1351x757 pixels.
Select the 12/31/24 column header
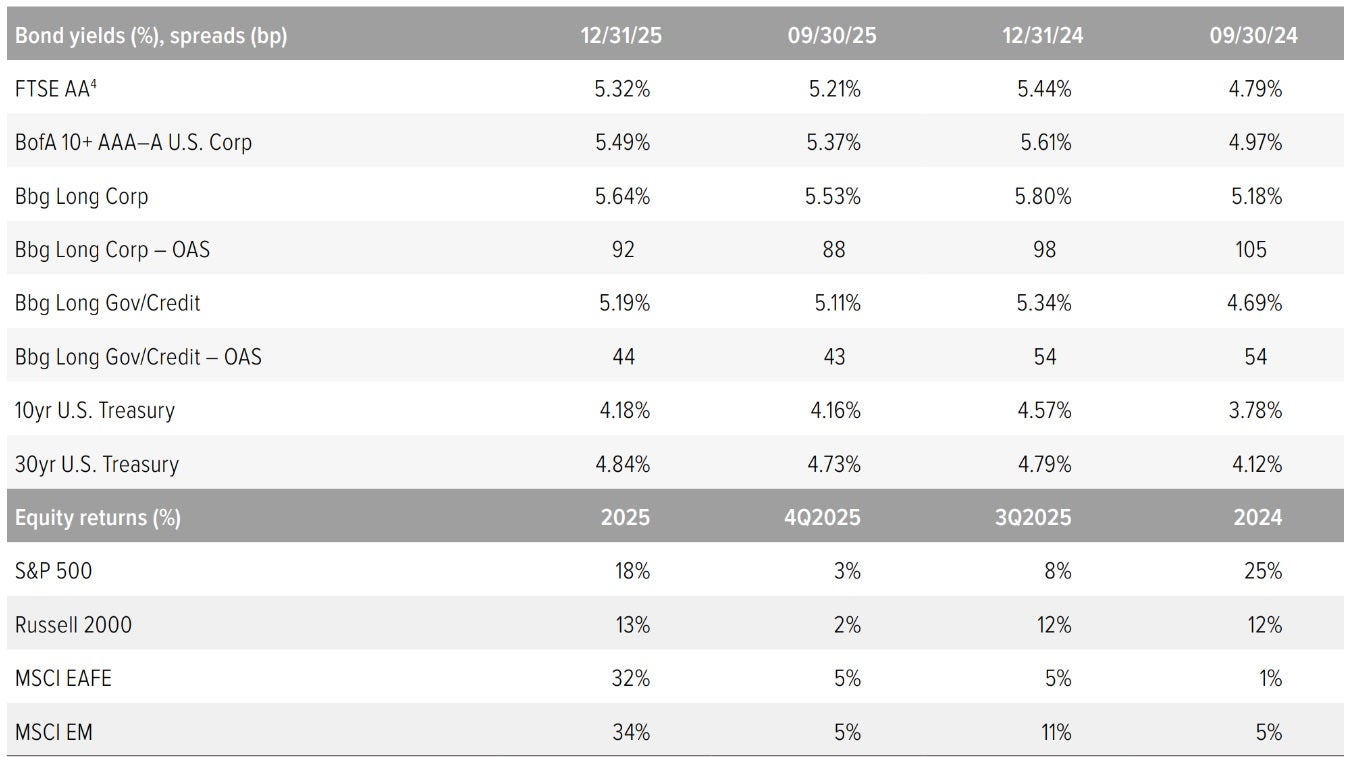tap(1044, 35)
